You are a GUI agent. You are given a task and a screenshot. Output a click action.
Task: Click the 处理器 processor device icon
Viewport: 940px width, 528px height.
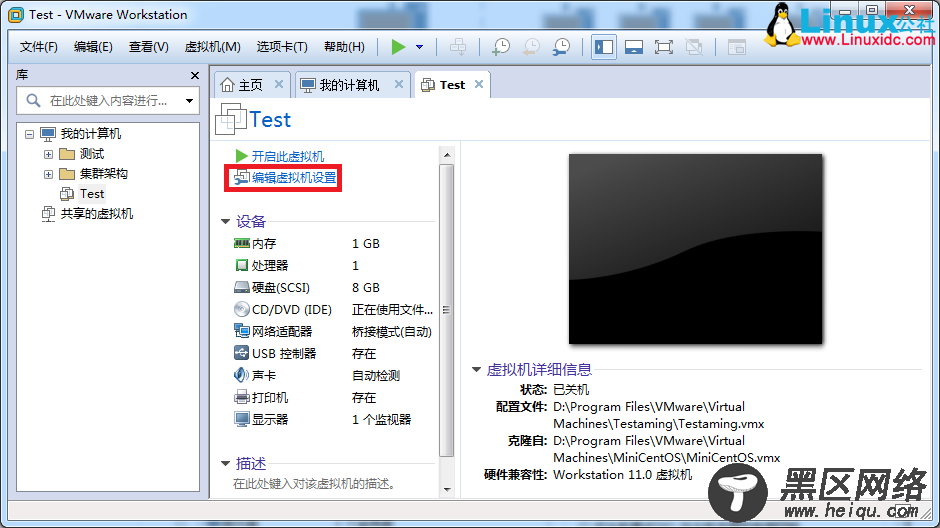coord(242,265)
